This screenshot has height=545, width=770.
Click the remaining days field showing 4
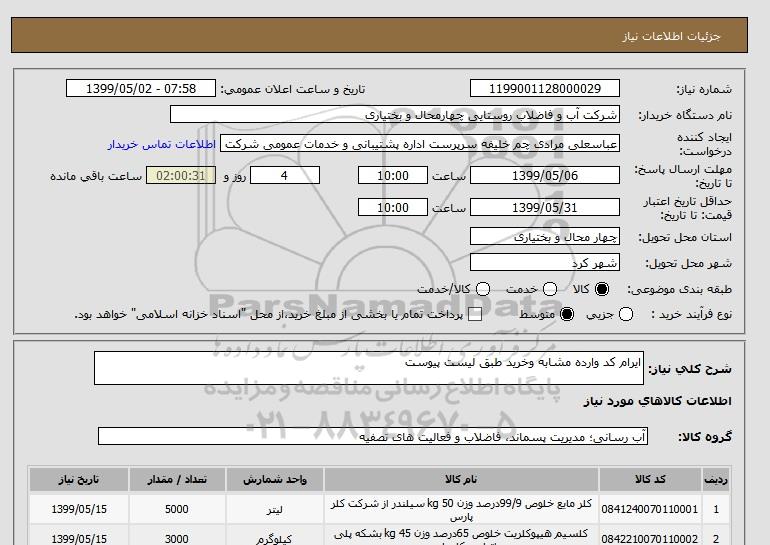(285, 175)
